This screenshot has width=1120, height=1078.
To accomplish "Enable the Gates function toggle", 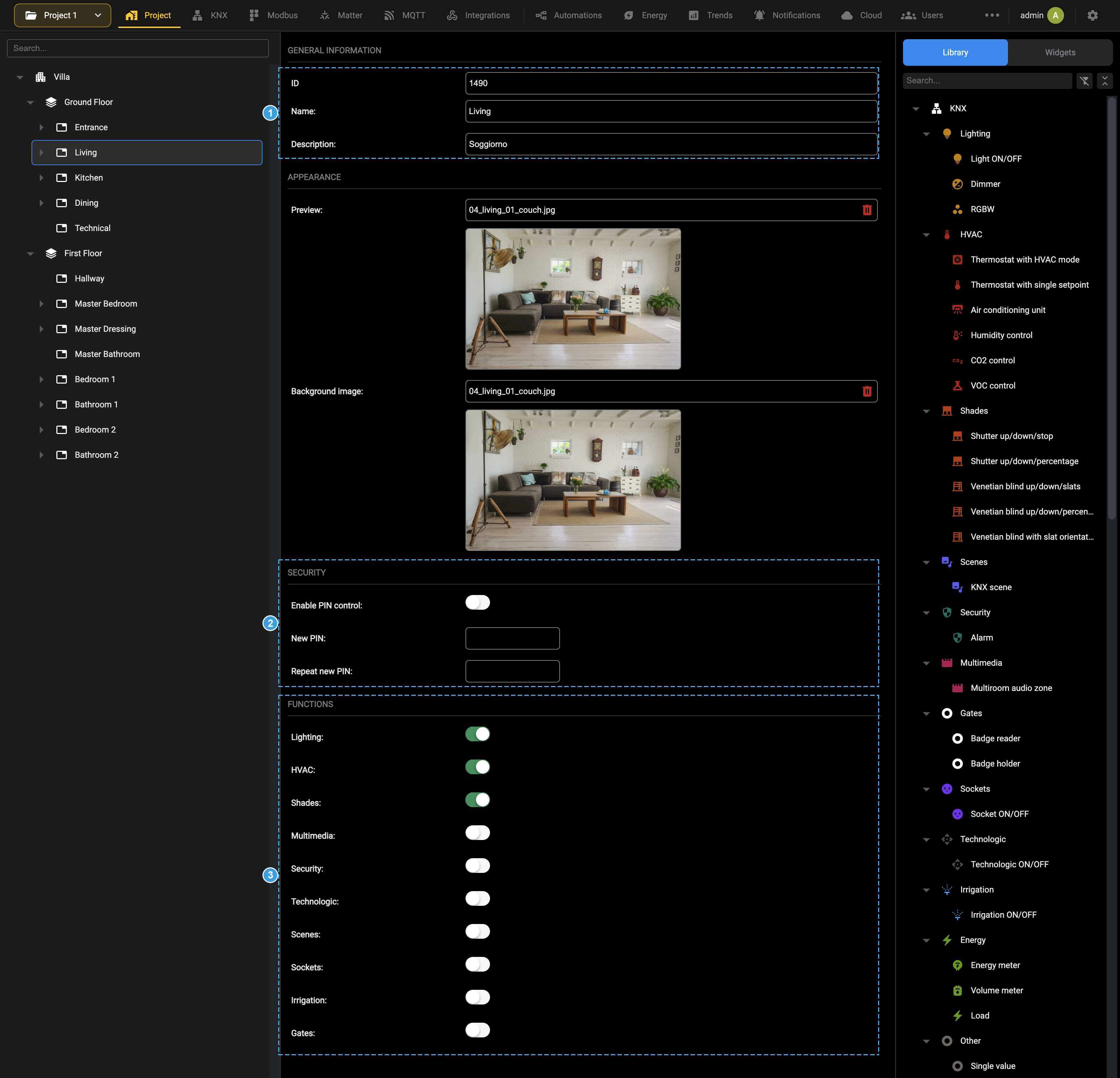I will (x=478, y=1030).
